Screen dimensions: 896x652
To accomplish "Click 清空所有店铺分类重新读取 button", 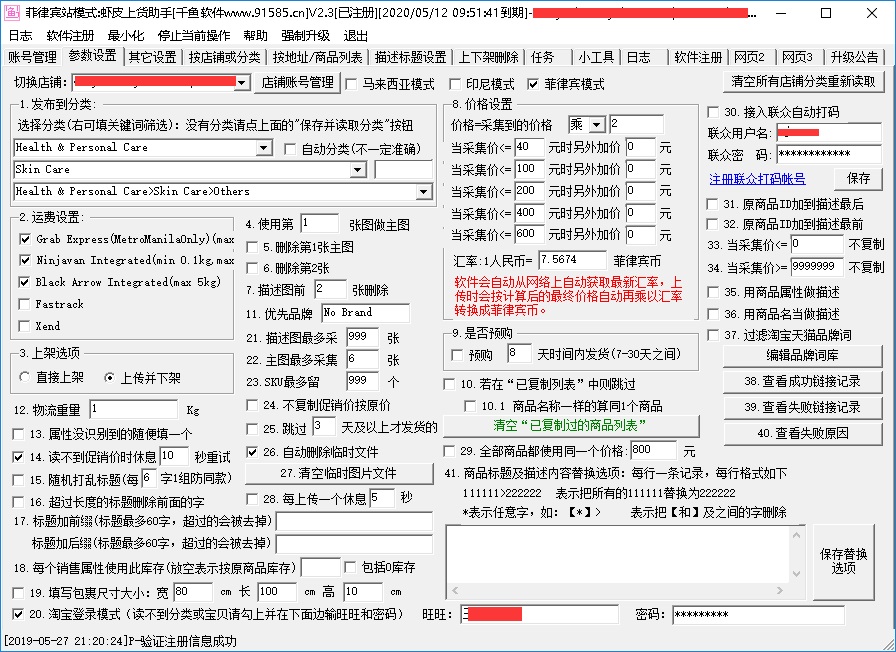I will pyautogui.click(x=803, y=82).
